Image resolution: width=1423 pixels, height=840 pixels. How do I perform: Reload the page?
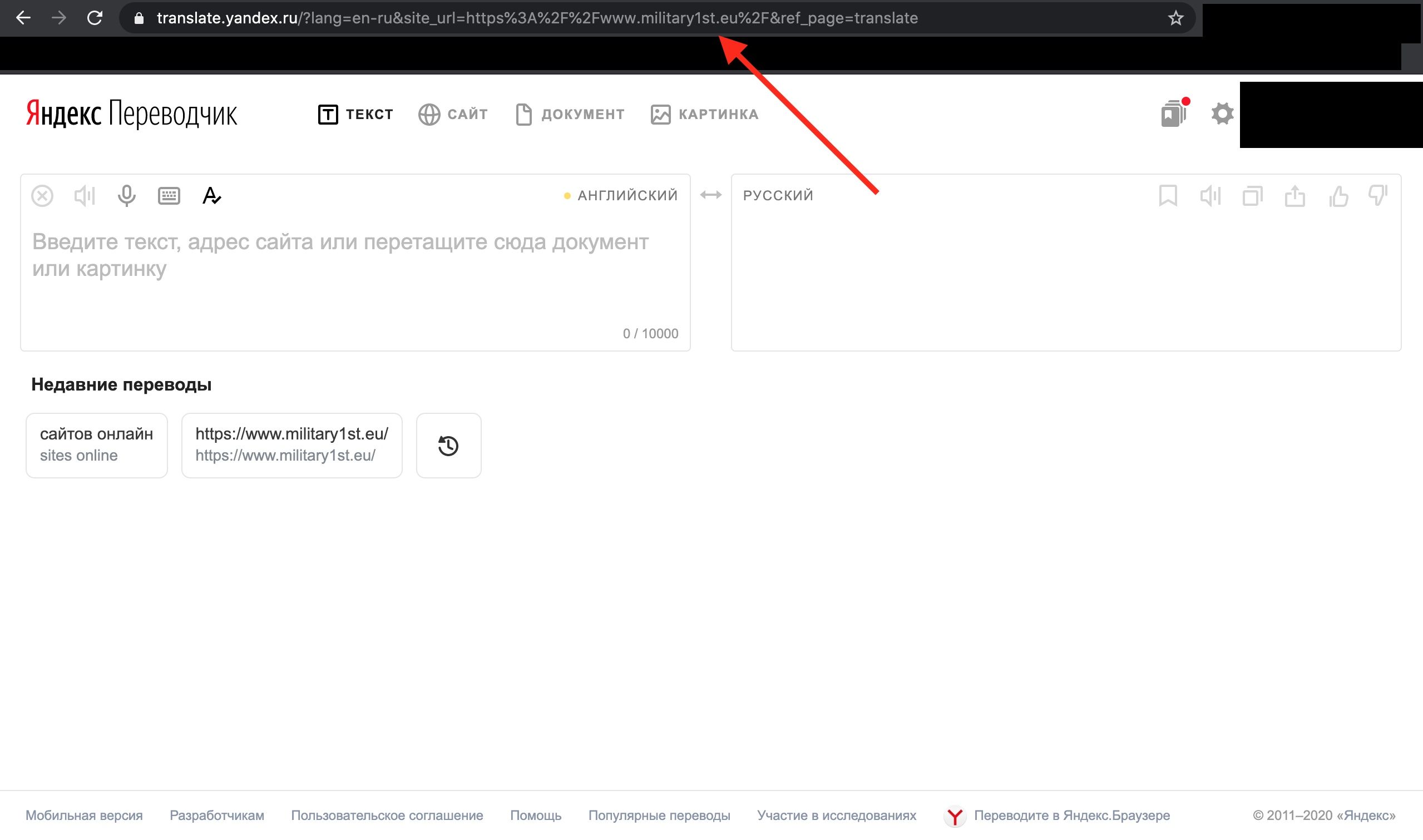[95, 18]
